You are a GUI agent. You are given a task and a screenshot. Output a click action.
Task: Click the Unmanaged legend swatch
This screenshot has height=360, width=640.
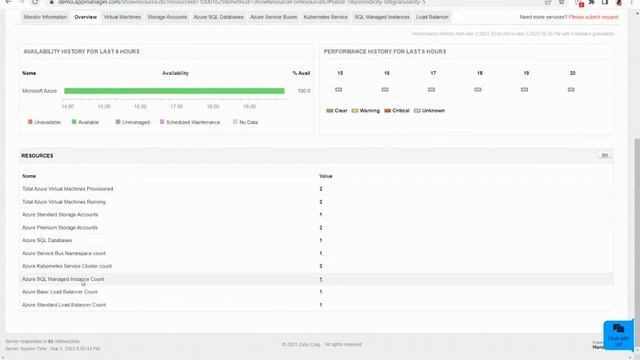(118, 122)
